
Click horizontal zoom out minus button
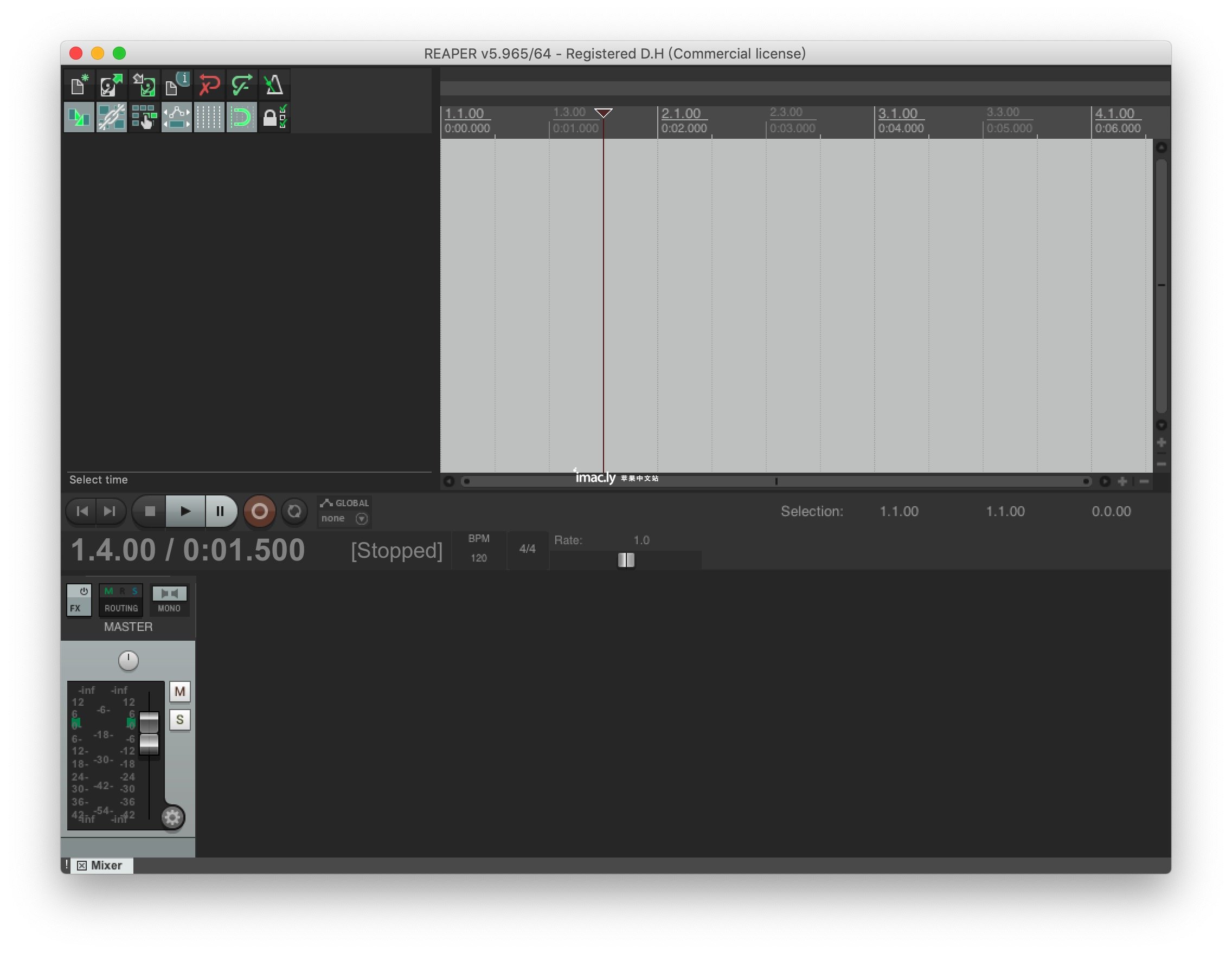(x=1144, y=481)
